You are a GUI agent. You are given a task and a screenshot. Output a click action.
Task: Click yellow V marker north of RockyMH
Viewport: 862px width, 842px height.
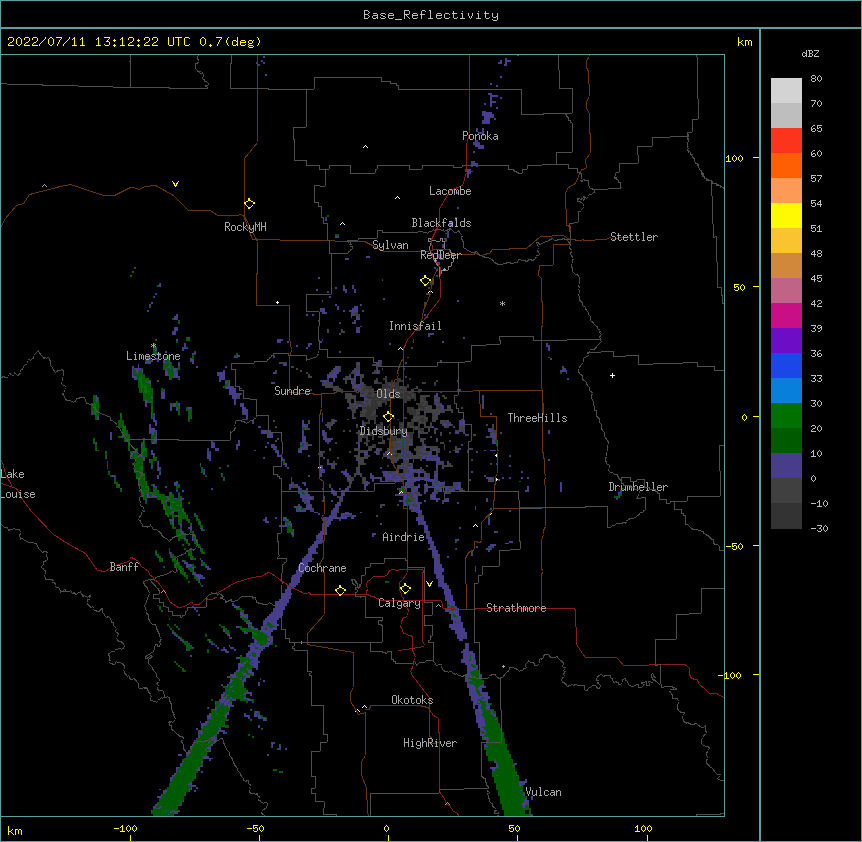175,184
